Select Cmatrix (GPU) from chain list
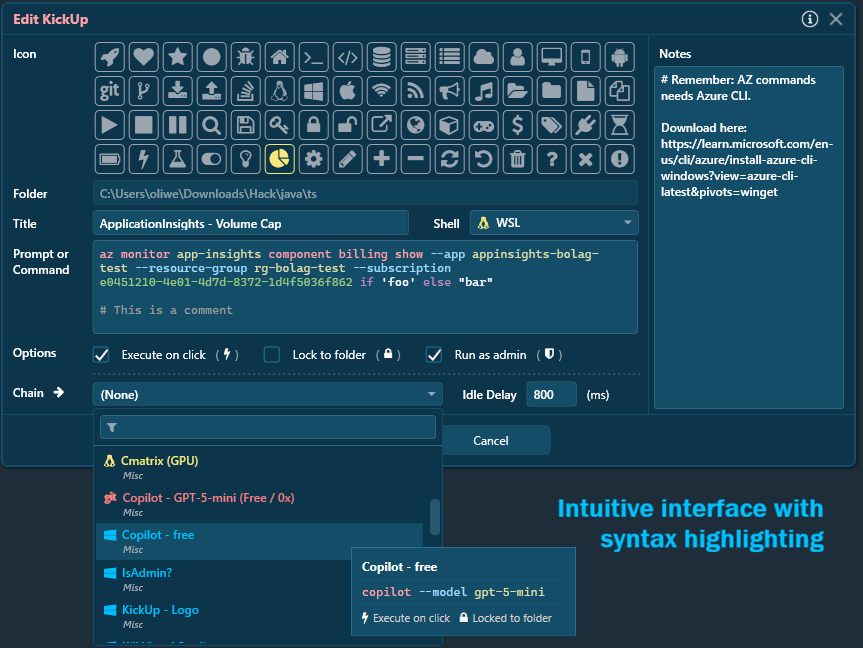 [x=160, y=461]
